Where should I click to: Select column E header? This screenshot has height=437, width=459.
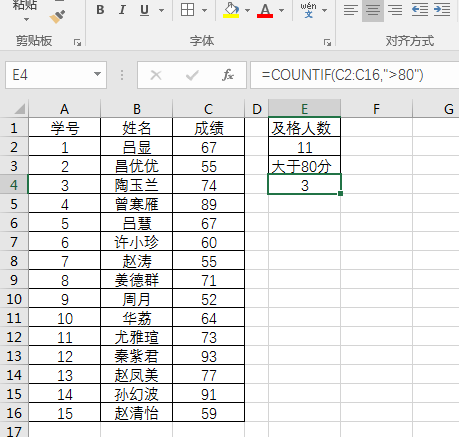[304, 109]
